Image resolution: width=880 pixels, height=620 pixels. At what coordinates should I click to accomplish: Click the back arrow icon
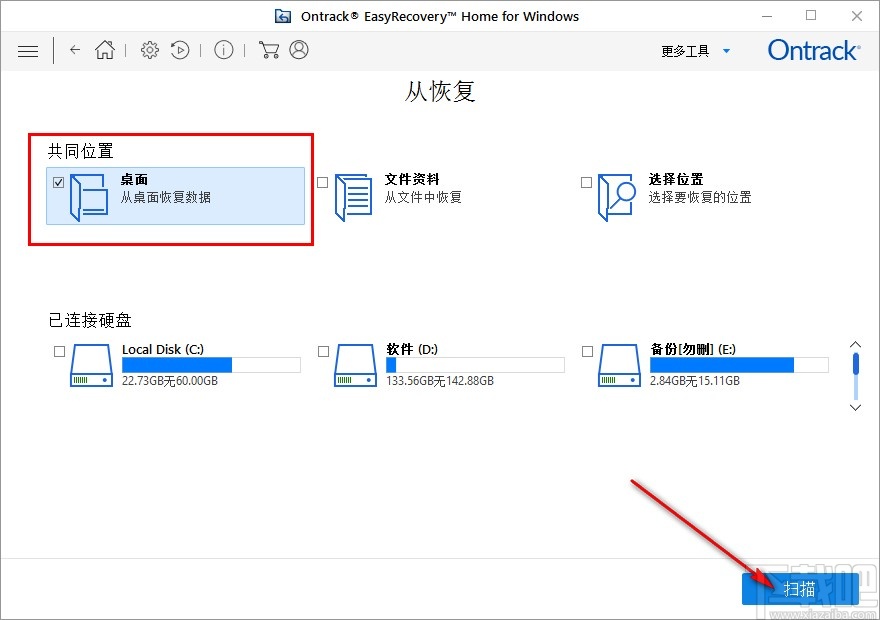[75, 50]
